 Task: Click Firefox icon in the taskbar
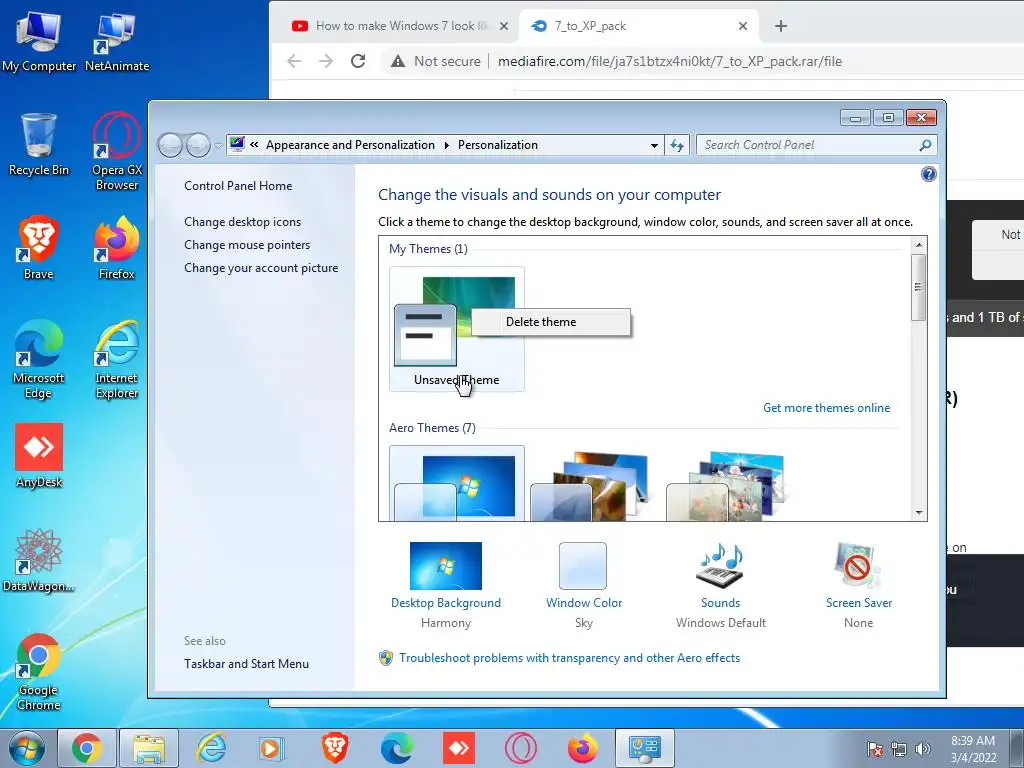coord(583,748)
